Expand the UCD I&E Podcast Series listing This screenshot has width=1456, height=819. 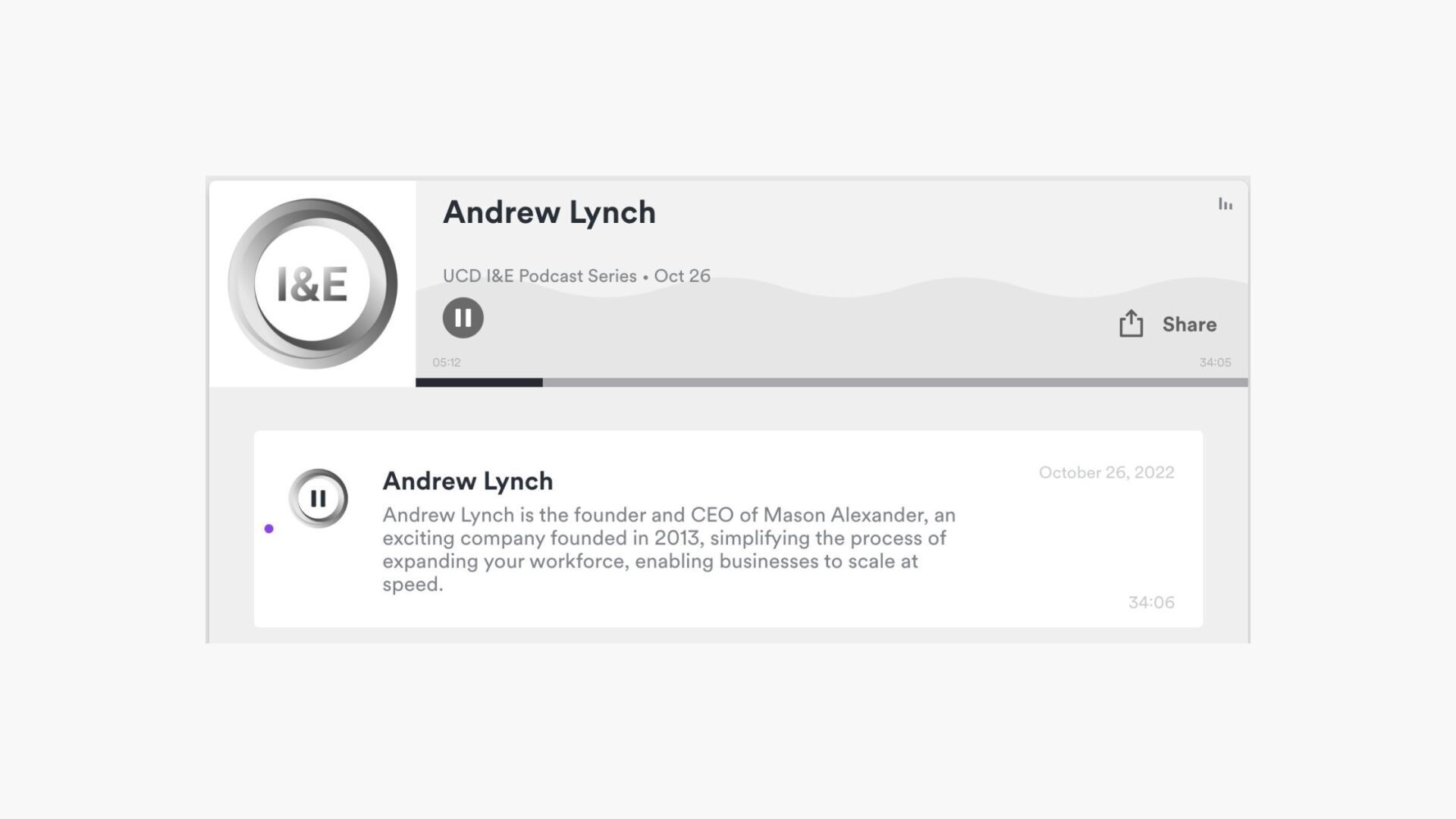tap(539, 276)
